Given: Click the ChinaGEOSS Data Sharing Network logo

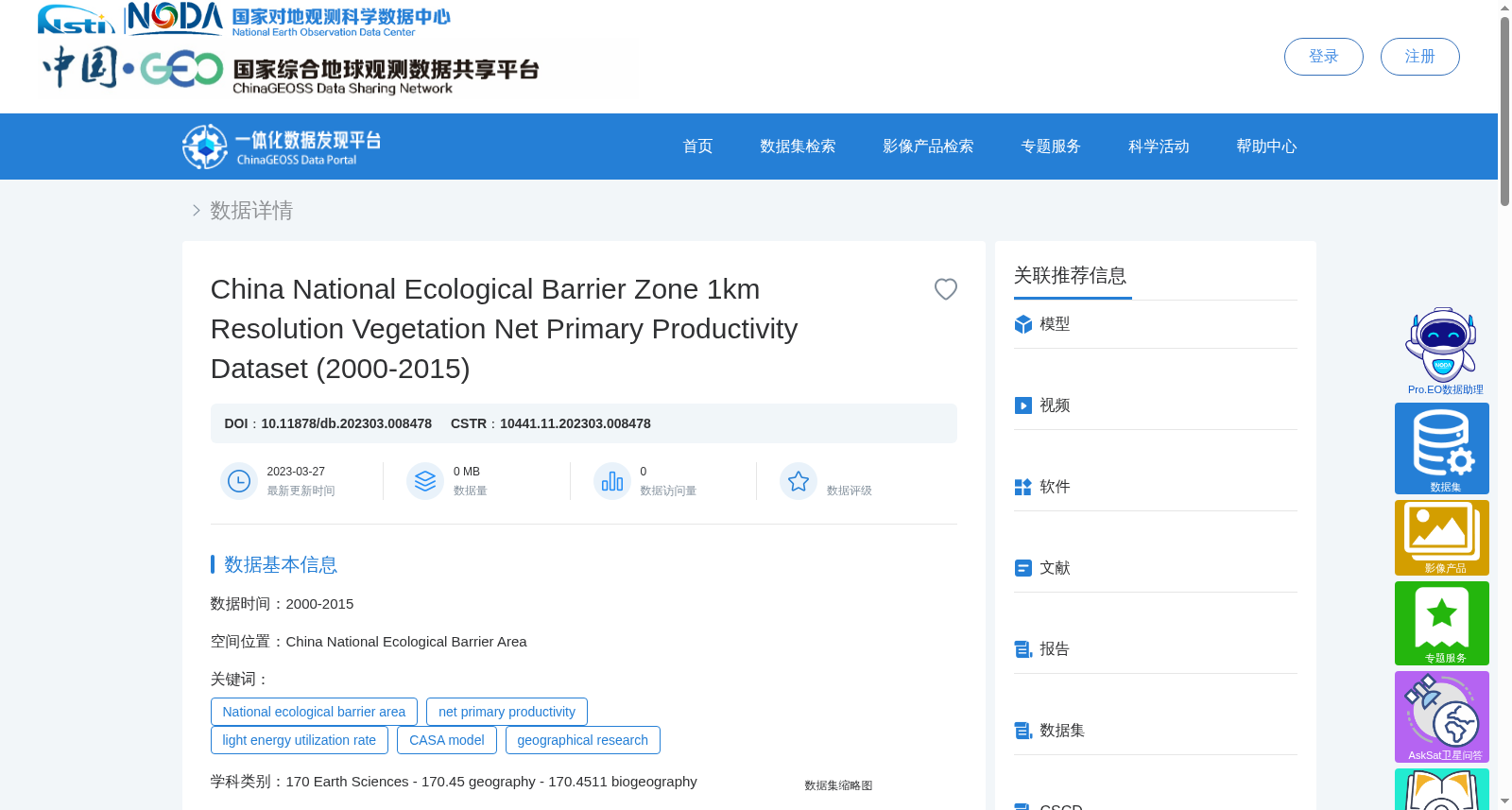Looking at the screenshot, I should 291,69.
